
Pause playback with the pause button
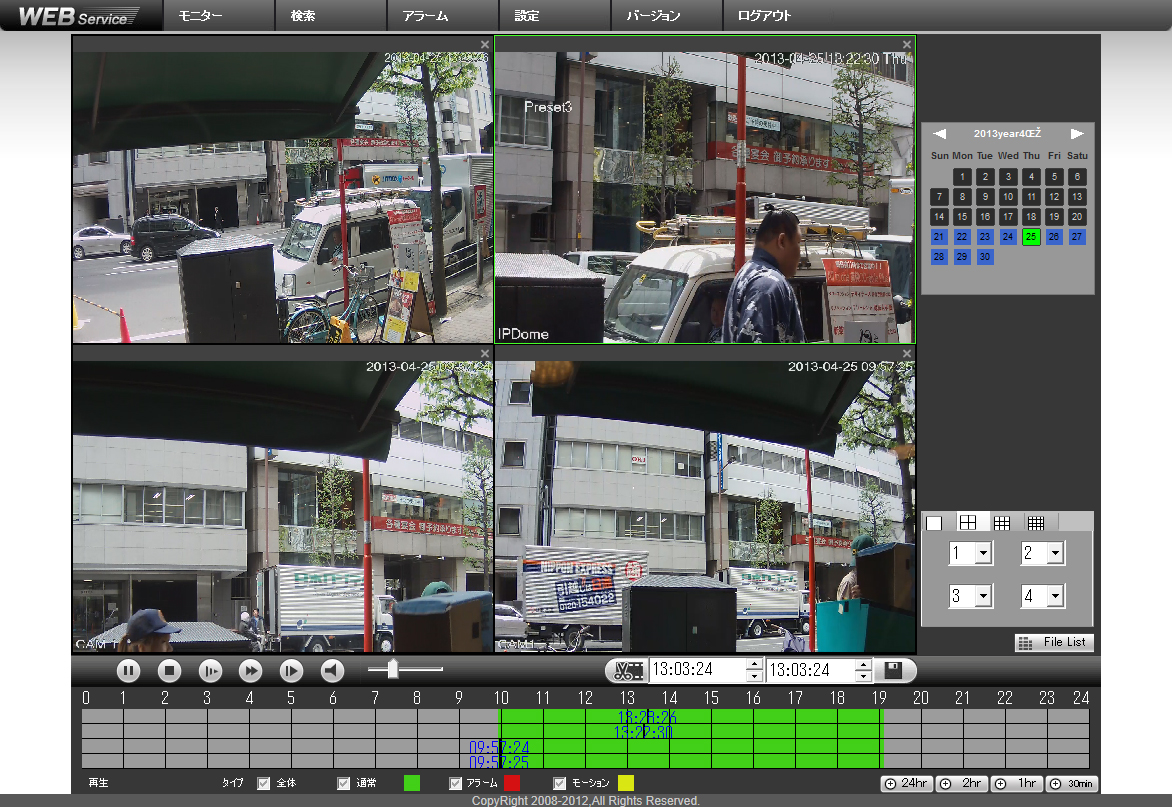129,672
